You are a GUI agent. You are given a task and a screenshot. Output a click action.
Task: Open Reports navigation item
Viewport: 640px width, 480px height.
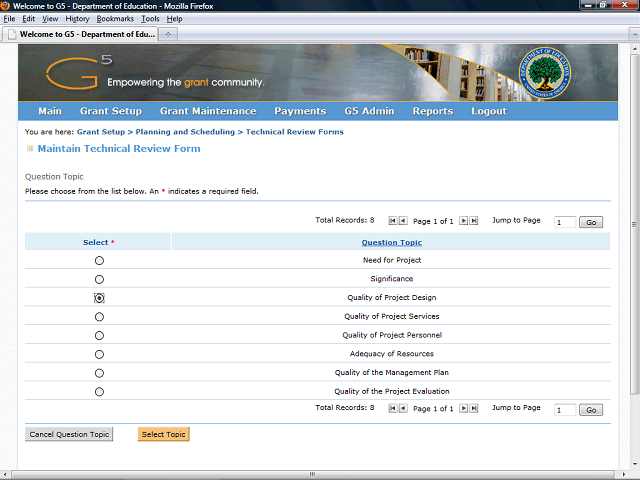click(x=433, y=111)
